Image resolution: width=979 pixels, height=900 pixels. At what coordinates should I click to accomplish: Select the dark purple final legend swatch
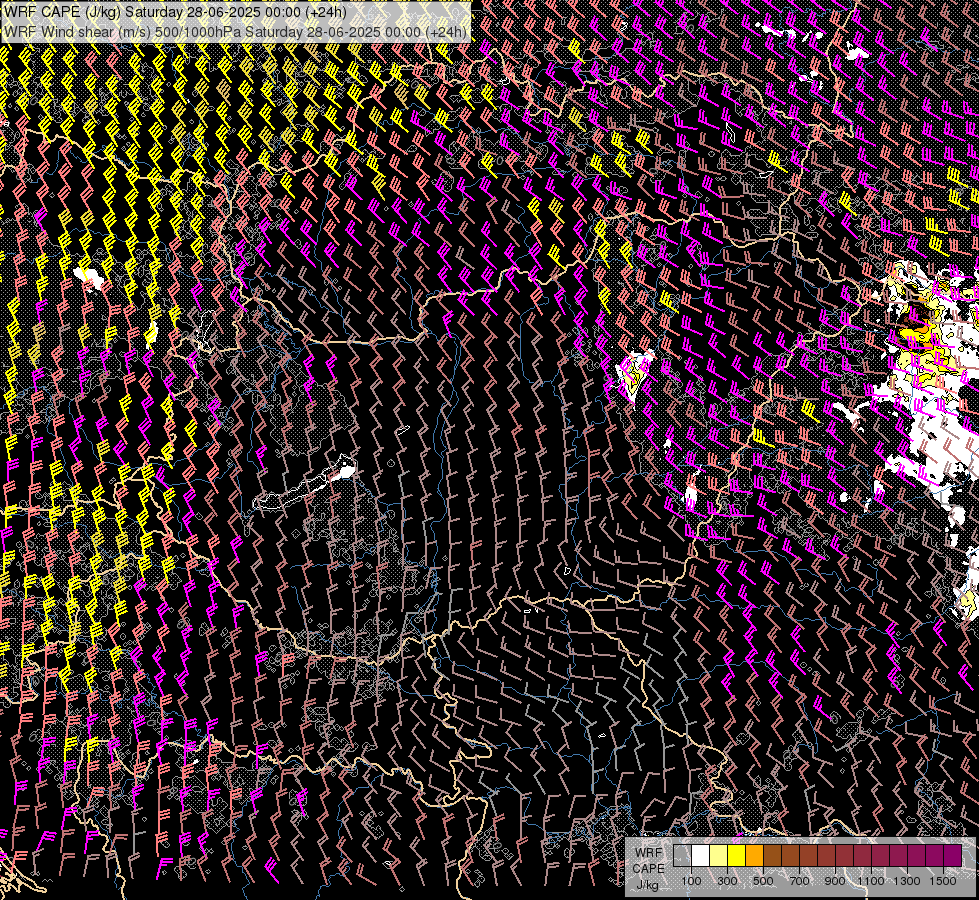(953, 856)
